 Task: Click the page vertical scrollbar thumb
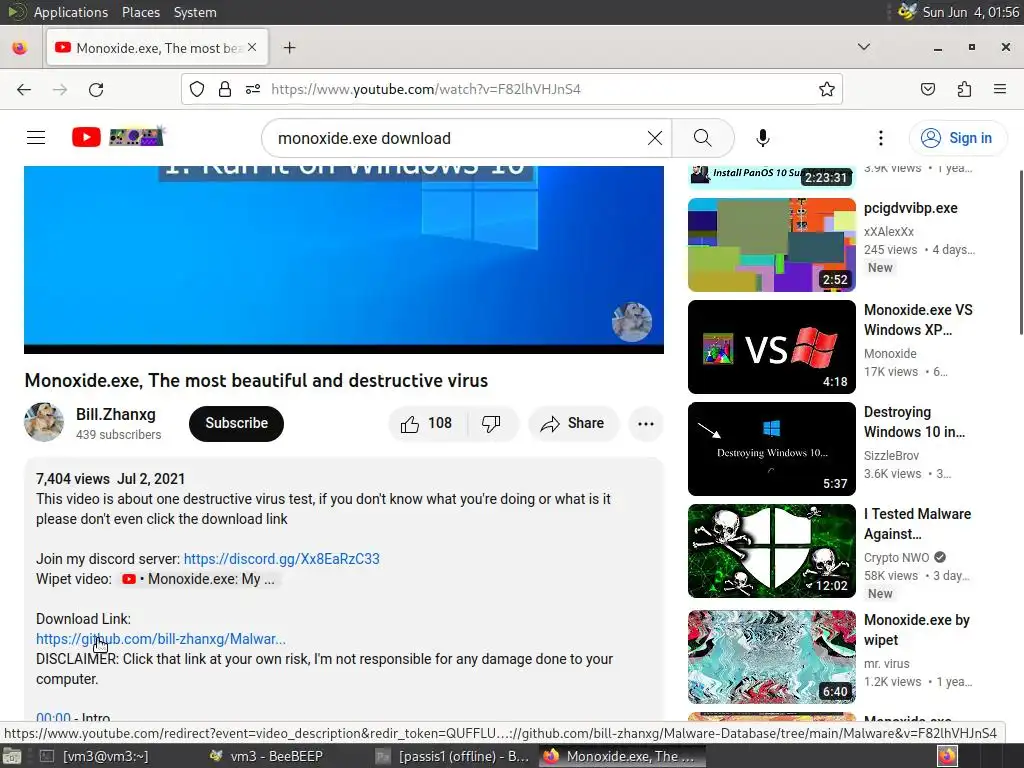(x=1021, y=251)
